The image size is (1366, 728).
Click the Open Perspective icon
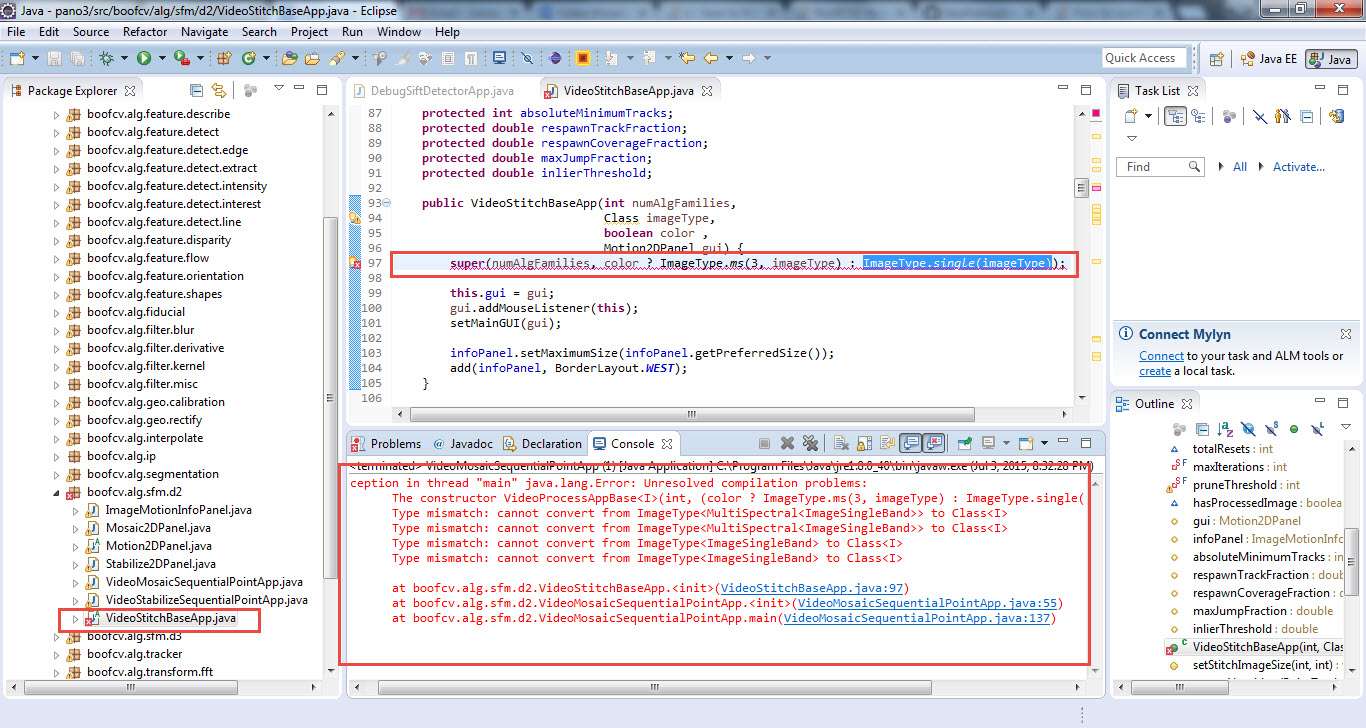coord(1216,59)
